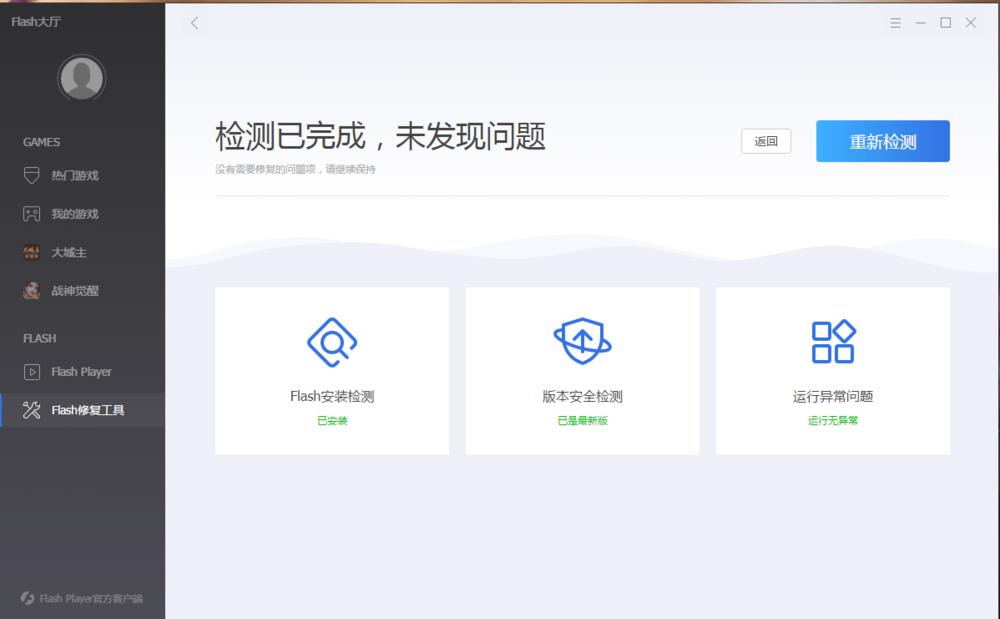Click the 返回 button
This screenshot has height=619, width=1000.
click(765, 141)
